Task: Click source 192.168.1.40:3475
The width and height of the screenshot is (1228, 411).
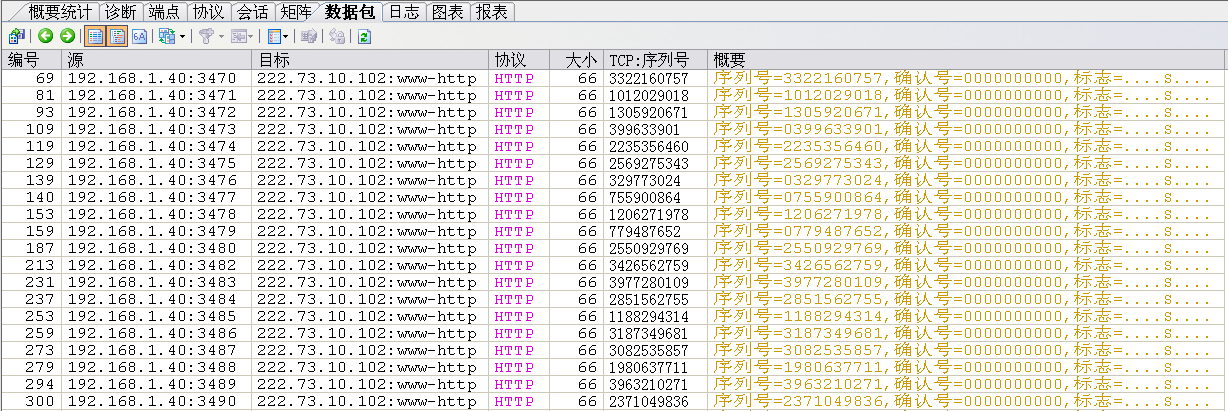Action: [152, 163]
